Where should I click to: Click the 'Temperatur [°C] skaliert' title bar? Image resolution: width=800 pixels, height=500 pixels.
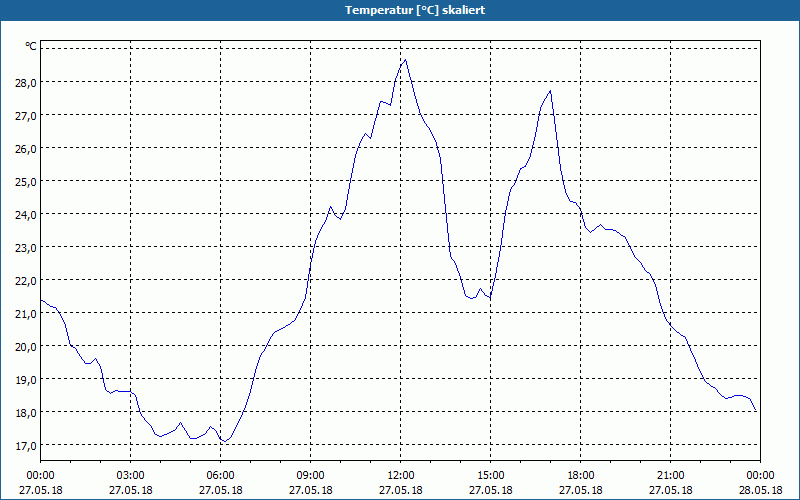click(400, 10)
